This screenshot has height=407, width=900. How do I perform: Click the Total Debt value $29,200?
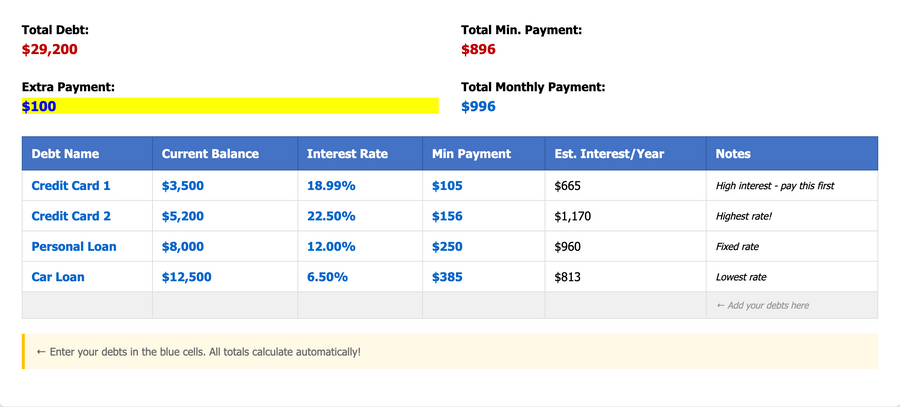pos(49,49)
